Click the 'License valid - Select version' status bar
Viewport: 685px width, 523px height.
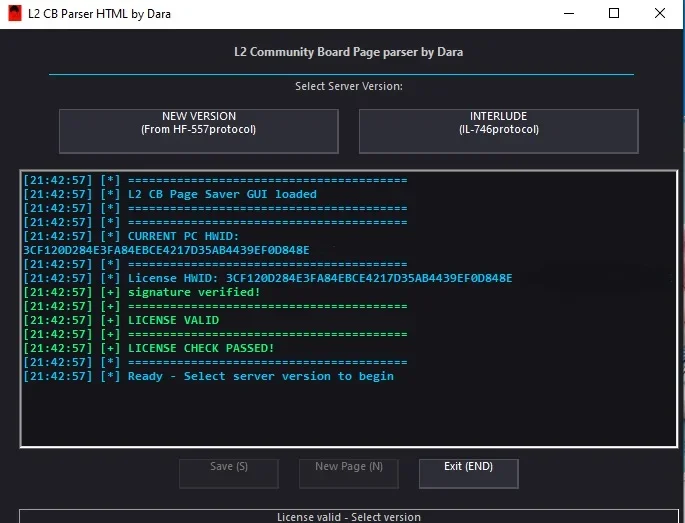[349, 516]
